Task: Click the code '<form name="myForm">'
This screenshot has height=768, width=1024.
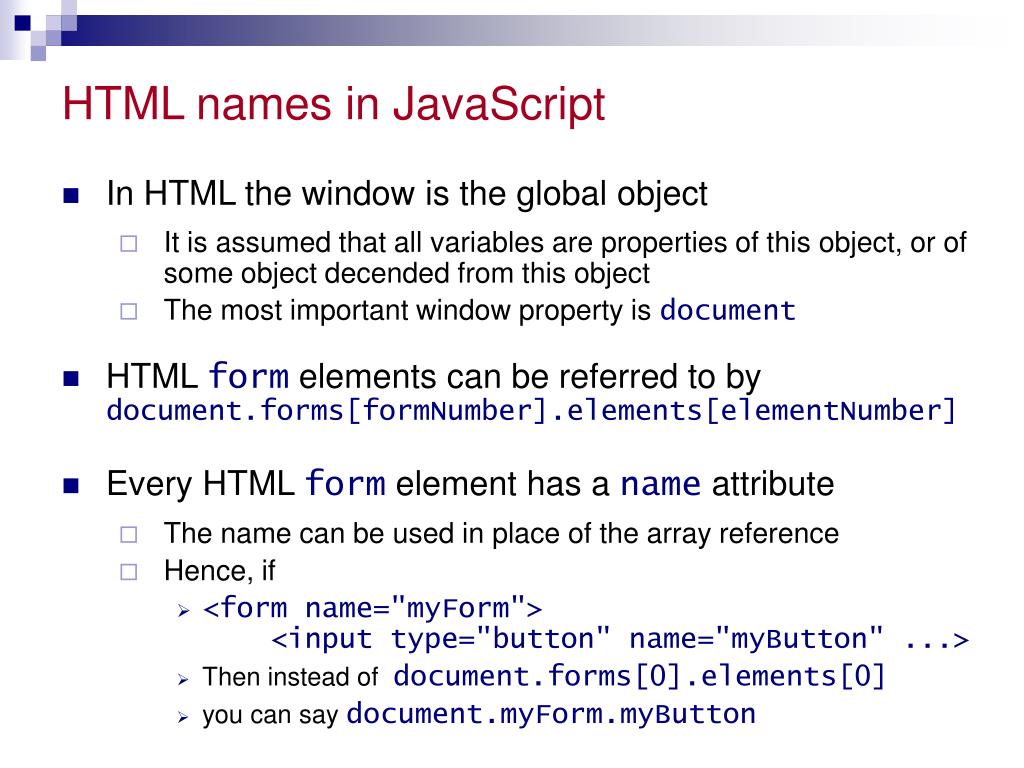Action: pyautogui.click(x=372, y=608)
